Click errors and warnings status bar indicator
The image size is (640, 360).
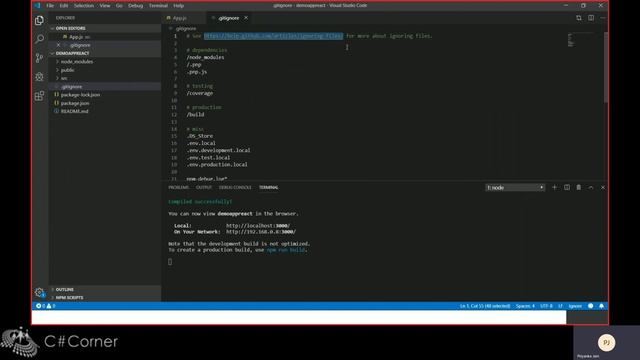pyautogui.click(x=46, y=306)
